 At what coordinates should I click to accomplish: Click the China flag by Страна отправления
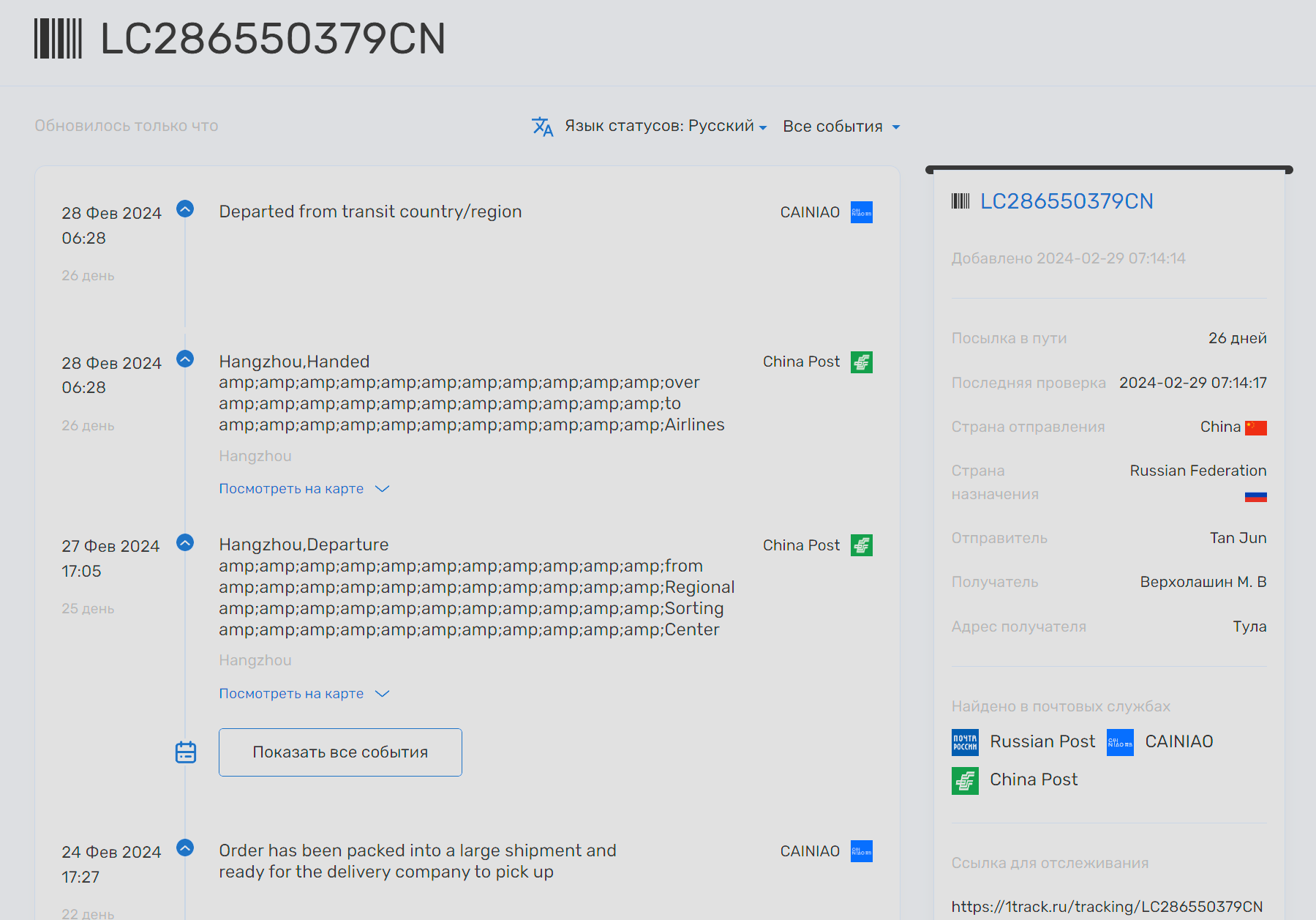(1255, 427)
